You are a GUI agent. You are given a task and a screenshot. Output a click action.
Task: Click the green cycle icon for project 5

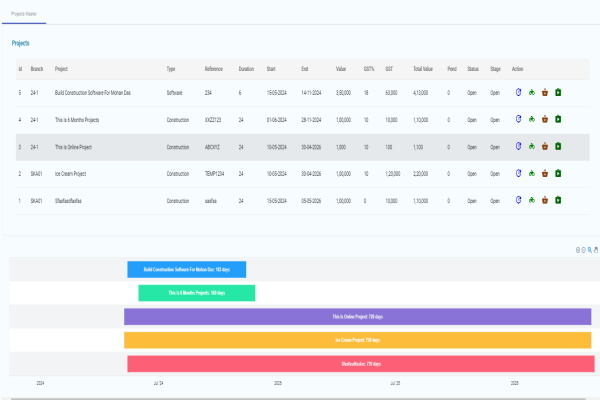click(x=532, y=92)
